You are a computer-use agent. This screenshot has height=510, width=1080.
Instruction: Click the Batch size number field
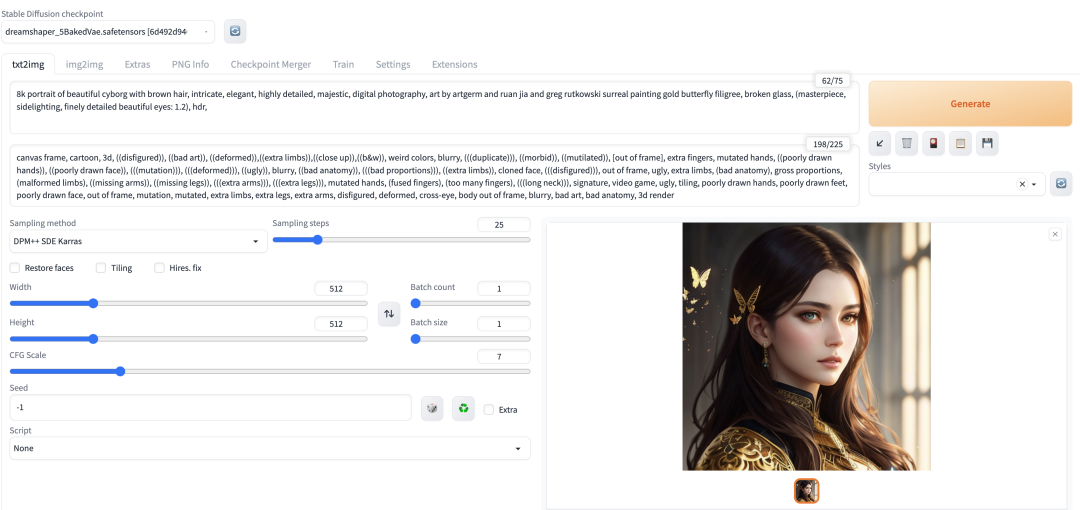coord(503,324)
